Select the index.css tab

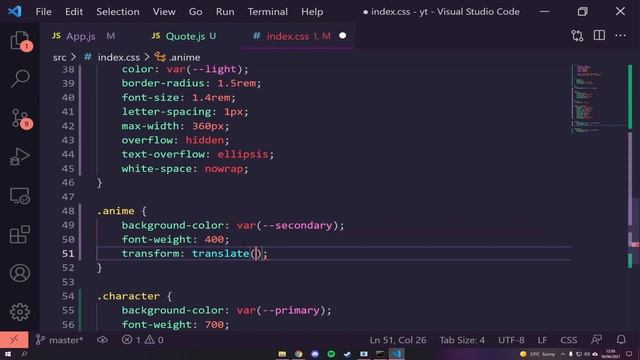pos(298,36)
